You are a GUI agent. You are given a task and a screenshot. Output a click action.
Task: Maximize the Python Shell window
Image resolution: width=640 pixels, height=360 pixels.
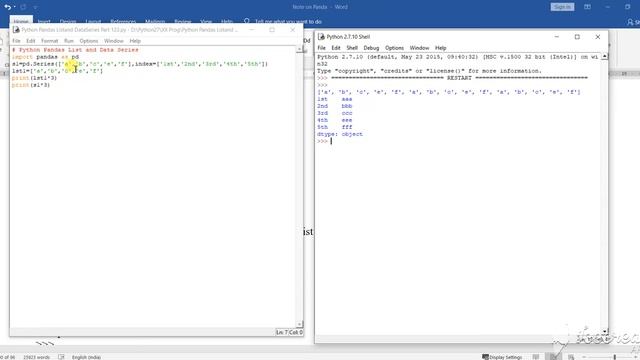pyautogui.click(x=577, y=37)
